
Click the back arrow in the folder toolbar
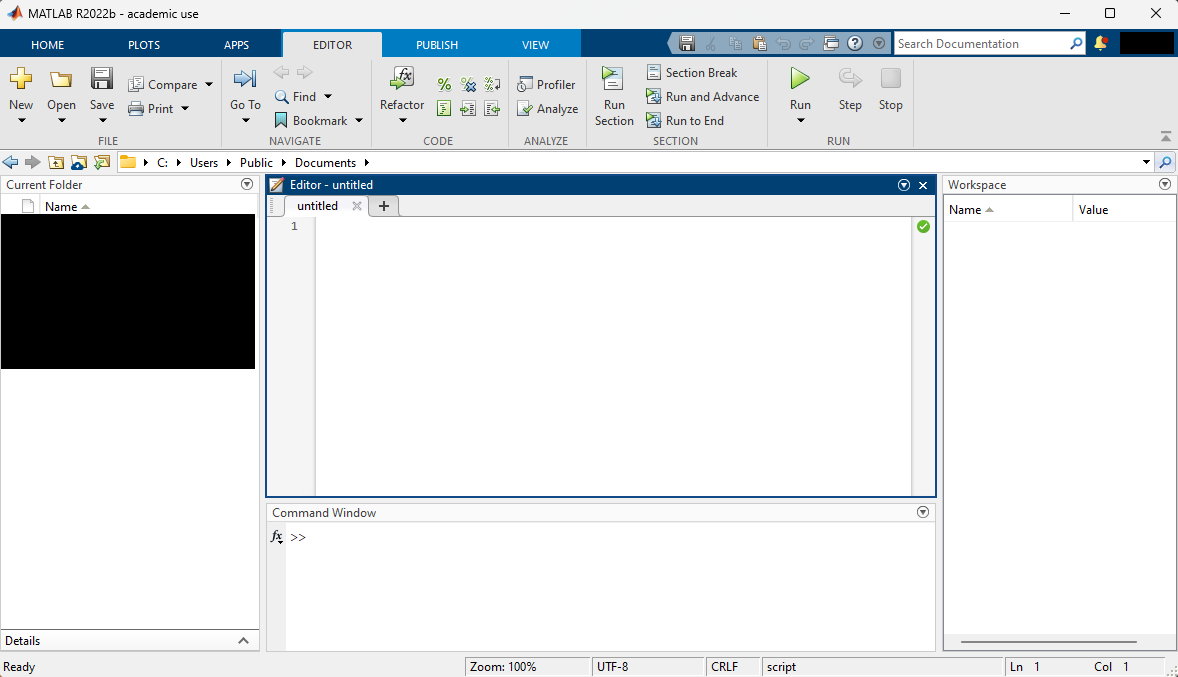coord(11,162)
